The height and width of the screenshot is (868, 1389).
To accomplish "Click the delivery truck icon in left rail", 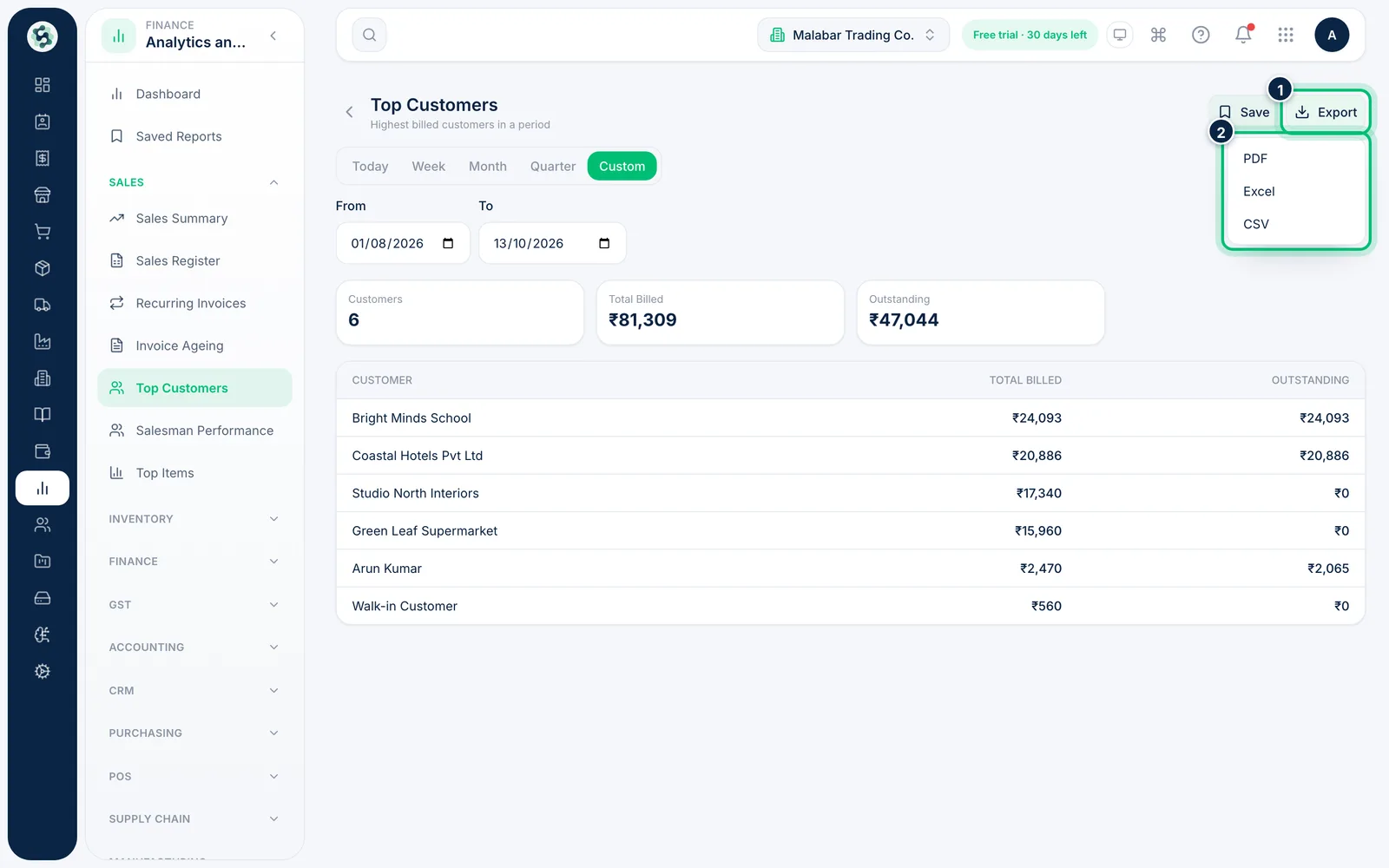I will 42,305.
